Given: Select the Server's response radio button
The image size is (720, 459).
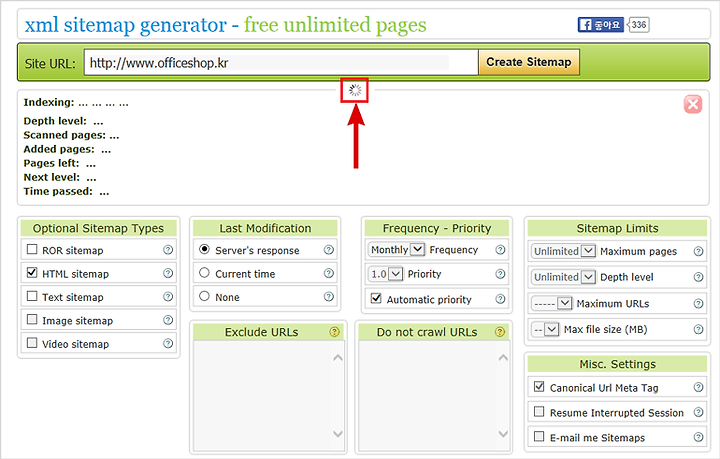Looking at the screenshot, I should [204, 249].
